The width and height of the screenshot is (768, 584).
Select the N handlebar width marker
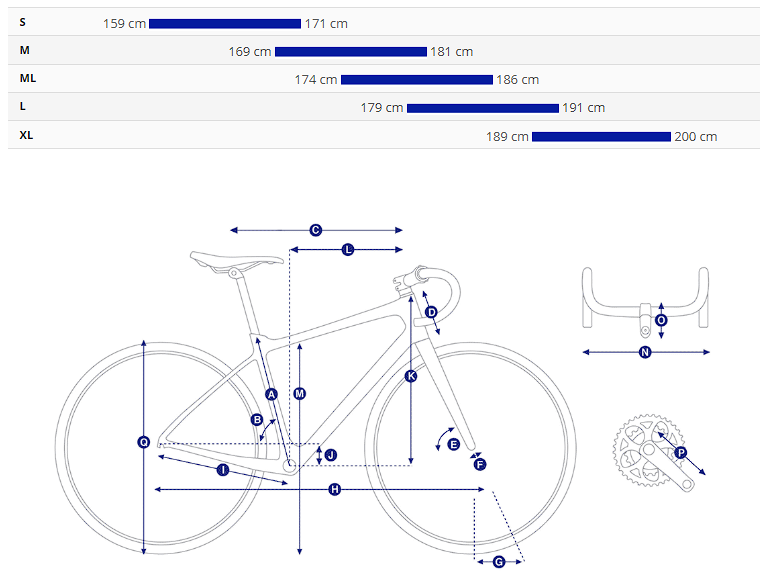[x=645, y=352]
